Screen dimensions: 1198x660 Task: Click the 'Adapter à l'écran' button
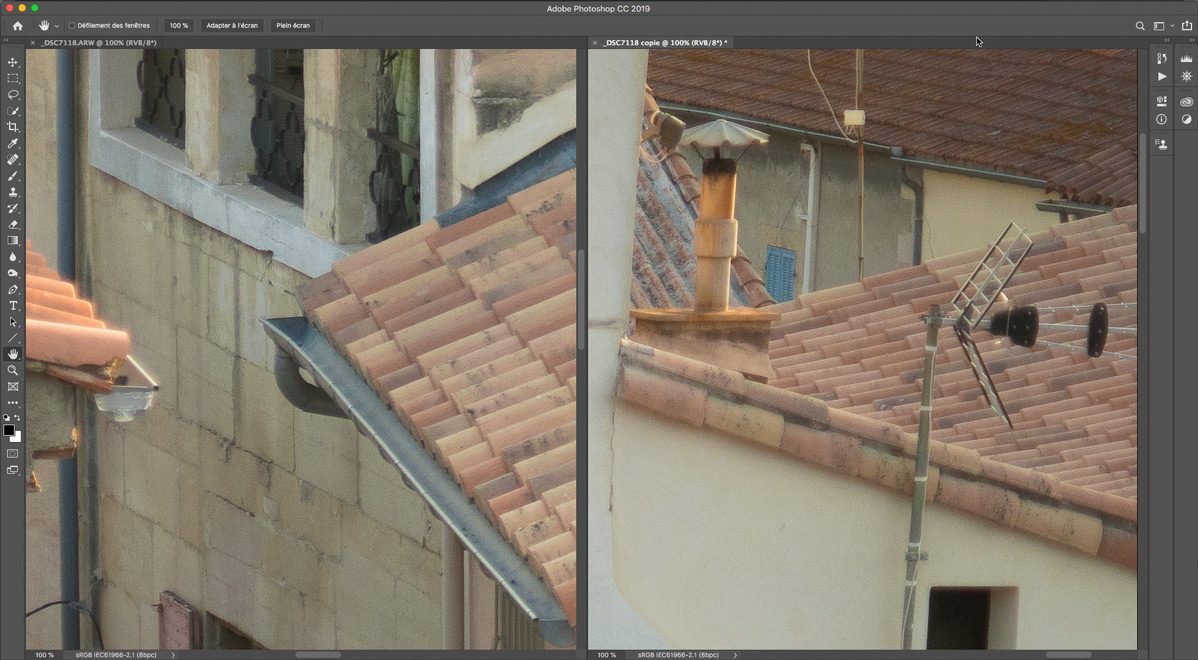(x=232, y=25)
